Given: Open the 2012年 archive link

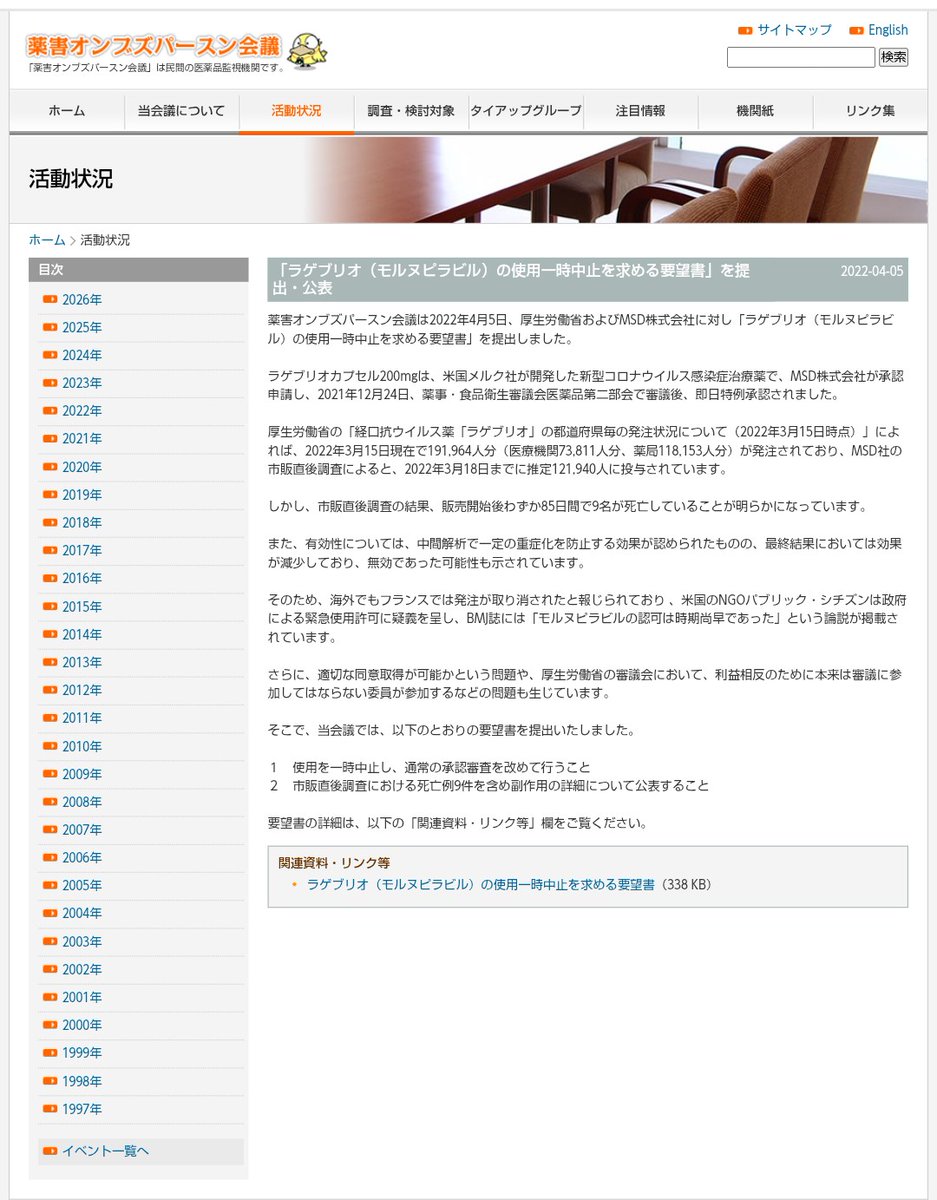Looking at the screenshot, I should (82, 691).
